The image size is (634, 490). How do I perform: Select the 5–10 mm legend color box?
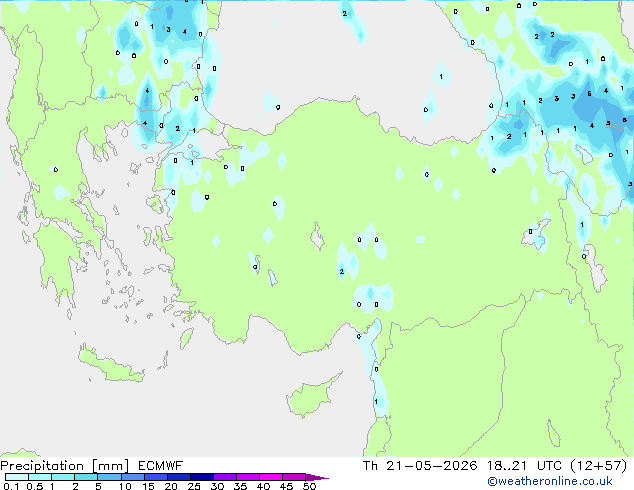(x=109, y=477)
